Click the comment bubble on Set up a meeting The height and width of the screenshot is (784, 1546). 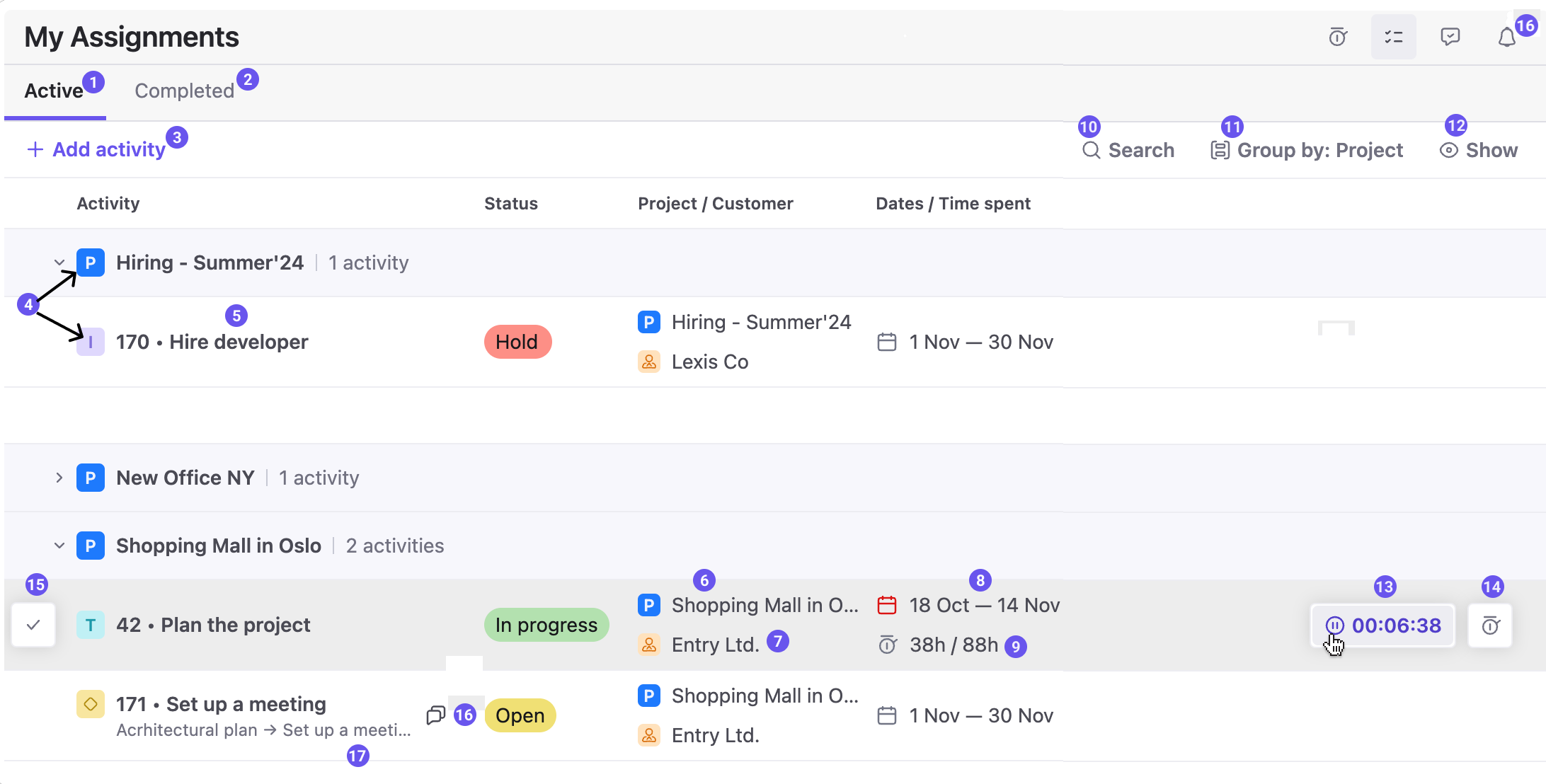435,715
